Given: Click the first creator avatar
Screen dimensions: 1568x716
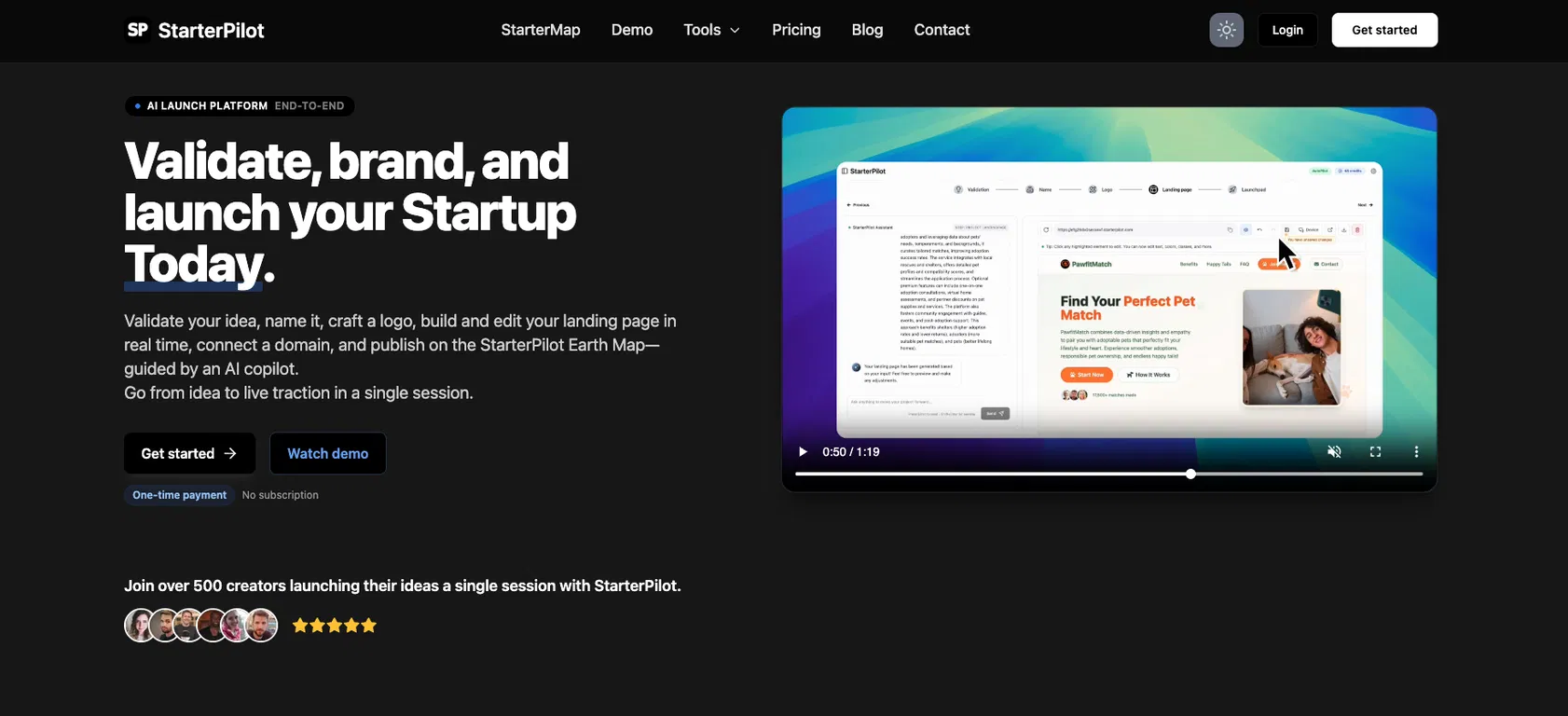Looking at the screenshot, I should 140,626.
